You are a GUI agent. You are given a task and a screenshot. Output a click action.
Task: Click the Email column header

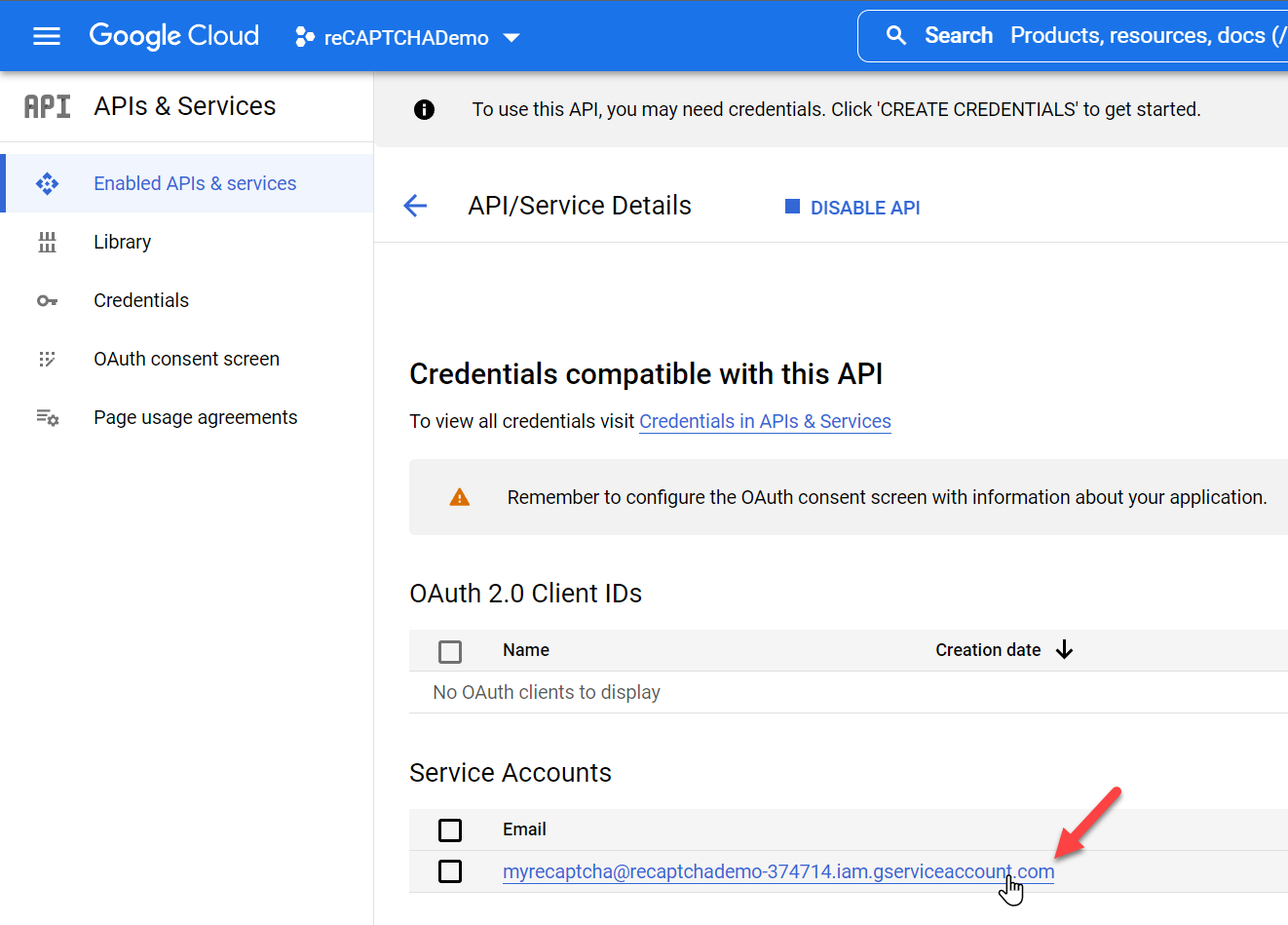click(524, 829)
